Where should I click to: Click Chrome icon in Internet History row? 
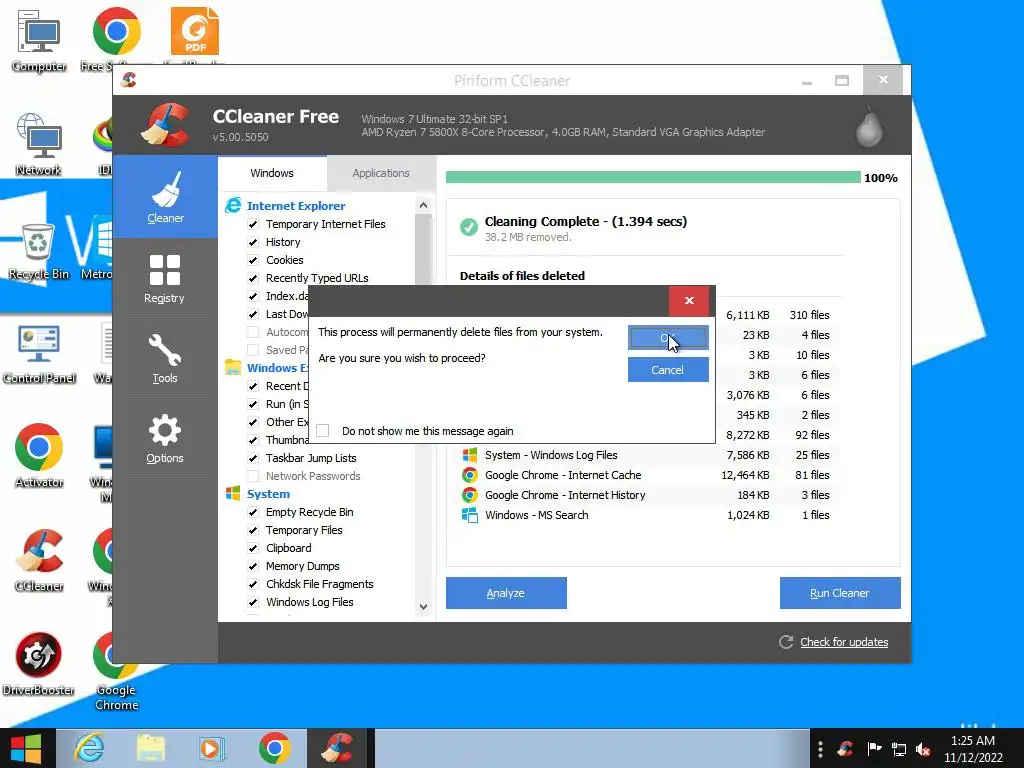tap(470, 495)
